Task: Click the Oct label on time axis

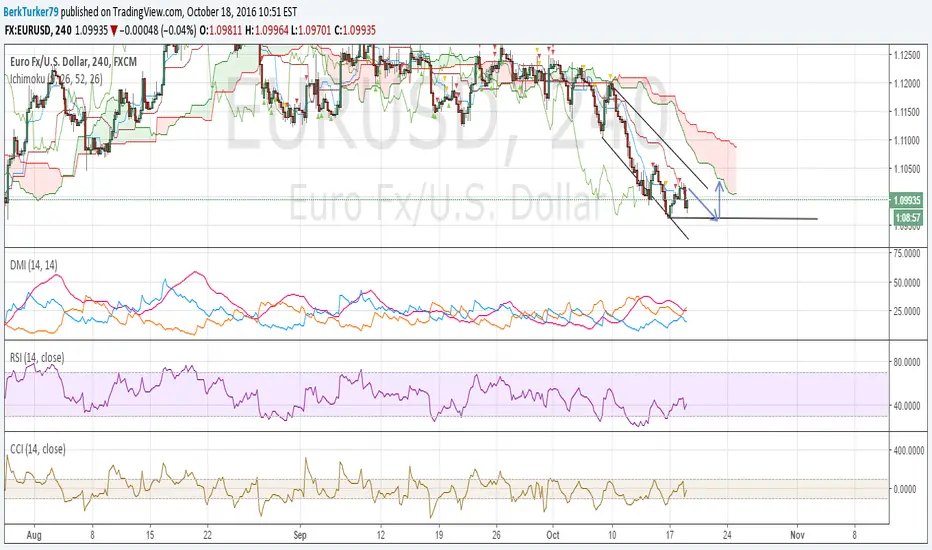Action: coord(553,535)
